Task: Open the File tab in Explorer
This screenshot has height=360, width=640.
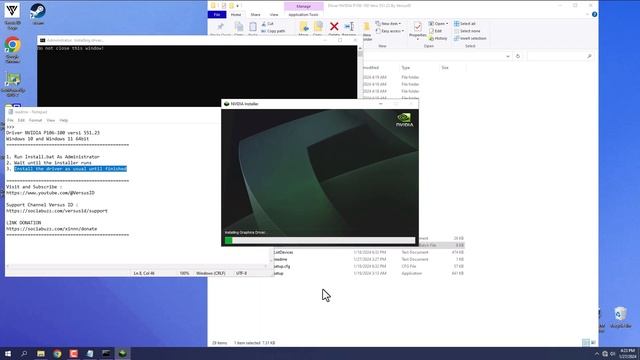Action: [217, 15]
